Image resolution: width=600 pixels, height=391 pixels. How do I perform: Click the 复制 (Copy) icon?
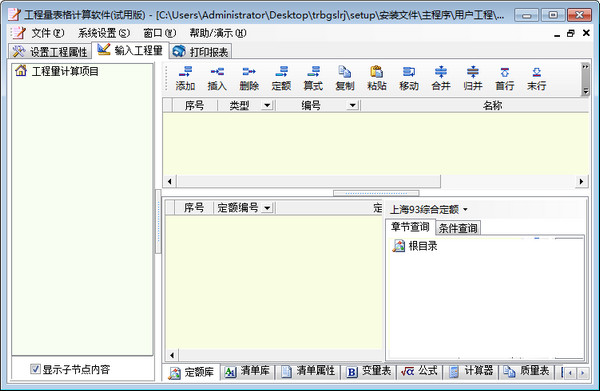(x=345, y=78)
